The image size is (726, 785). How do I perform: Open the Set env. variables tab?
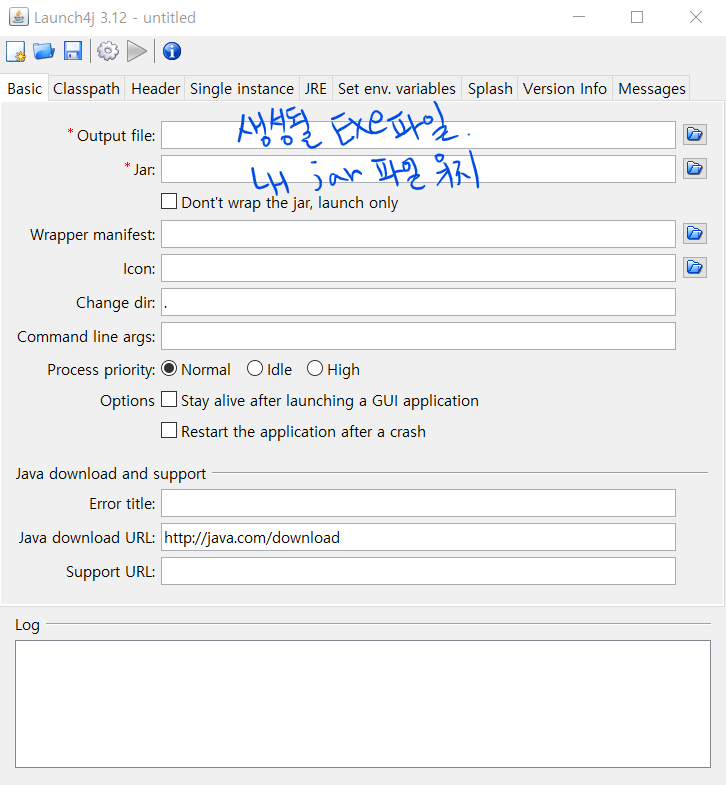[397, 89]
